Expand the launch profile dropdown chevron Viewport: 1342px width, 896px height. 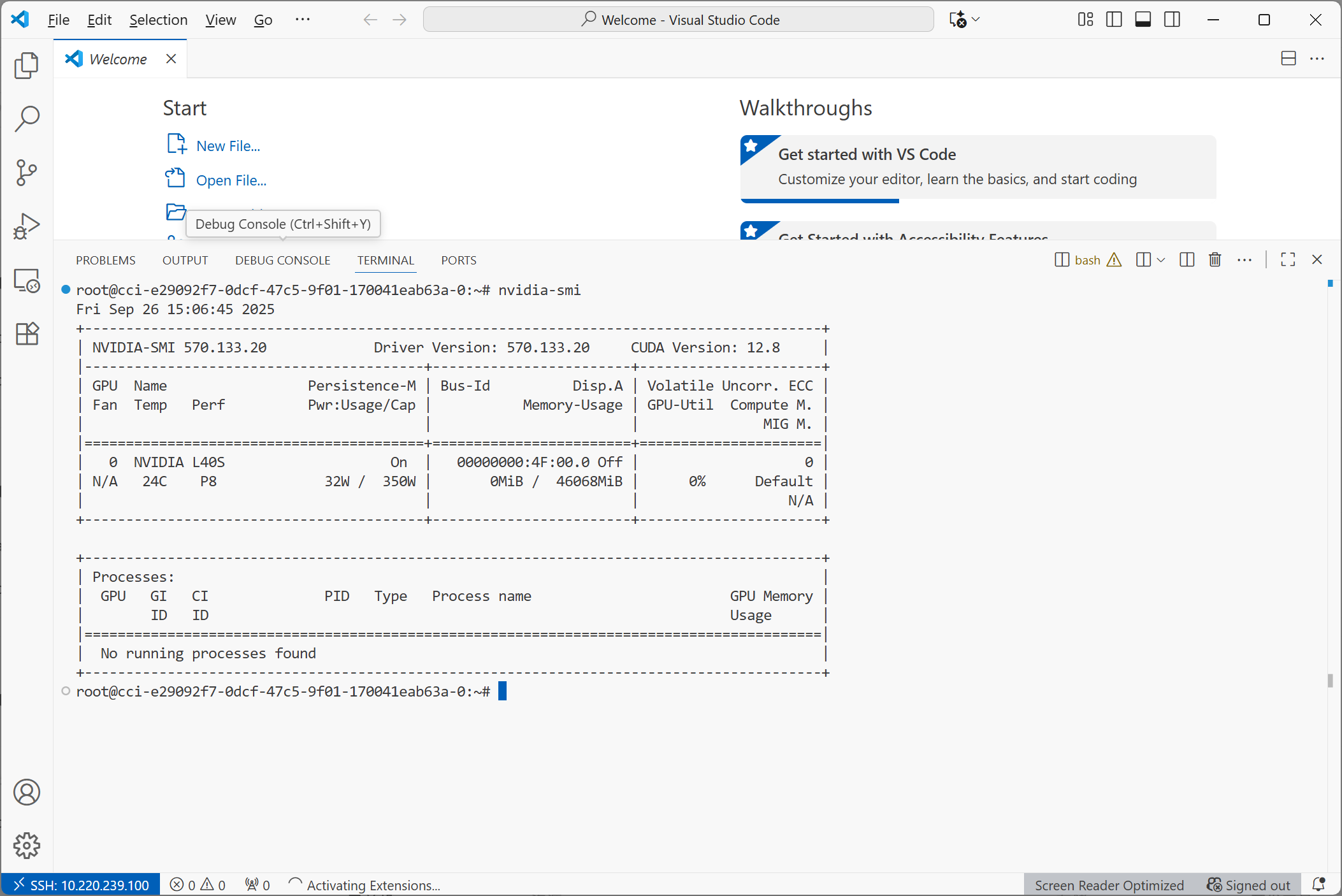[1160, 259]
